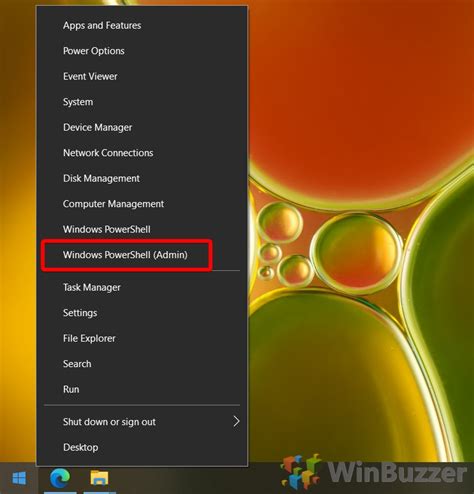Select Power Options entry
This screenshot has width=474, height=494.
[x=142, y=51]
